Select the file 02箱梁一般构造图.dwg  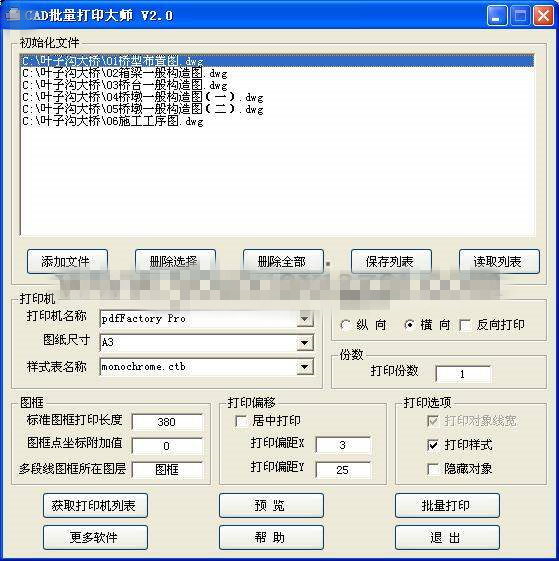277,73
